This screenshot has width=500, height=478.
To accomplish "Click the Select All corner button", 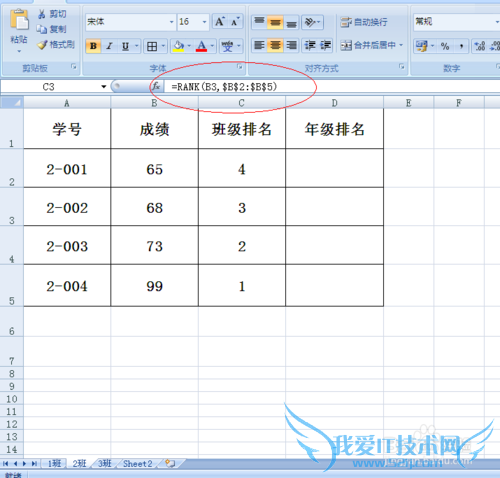I will (12, 103).
